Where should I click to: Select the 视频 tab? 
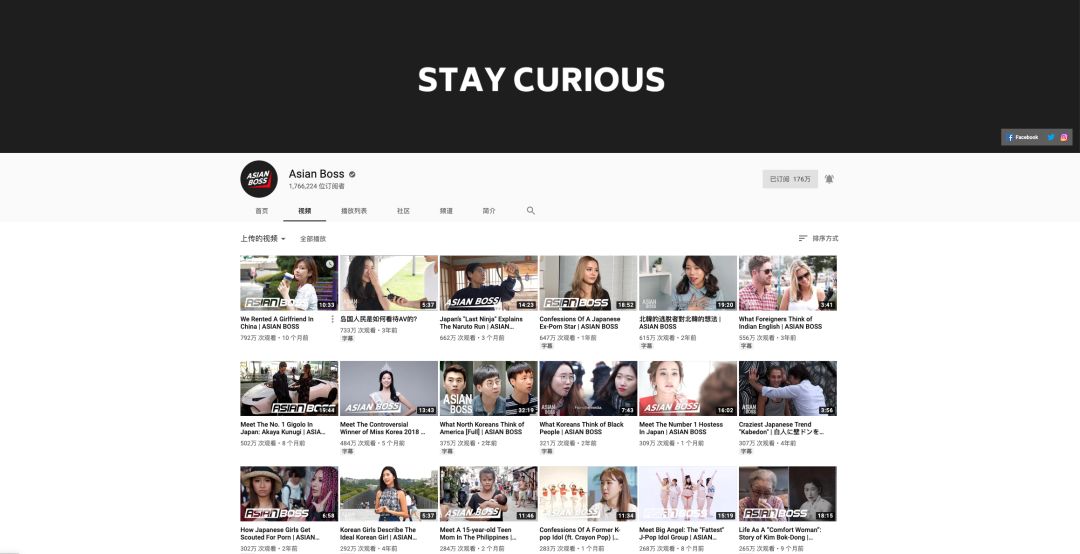304,211
